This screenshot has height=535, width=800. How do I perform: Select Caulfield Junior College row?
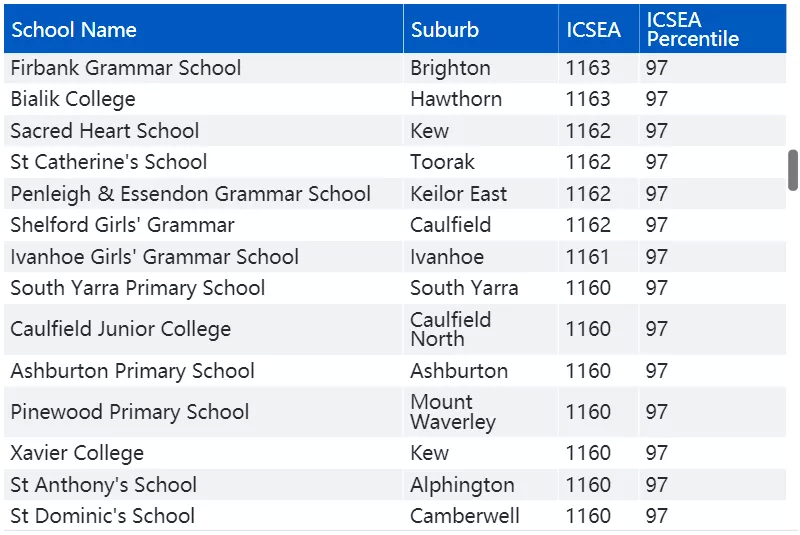(x=395, y=329)
